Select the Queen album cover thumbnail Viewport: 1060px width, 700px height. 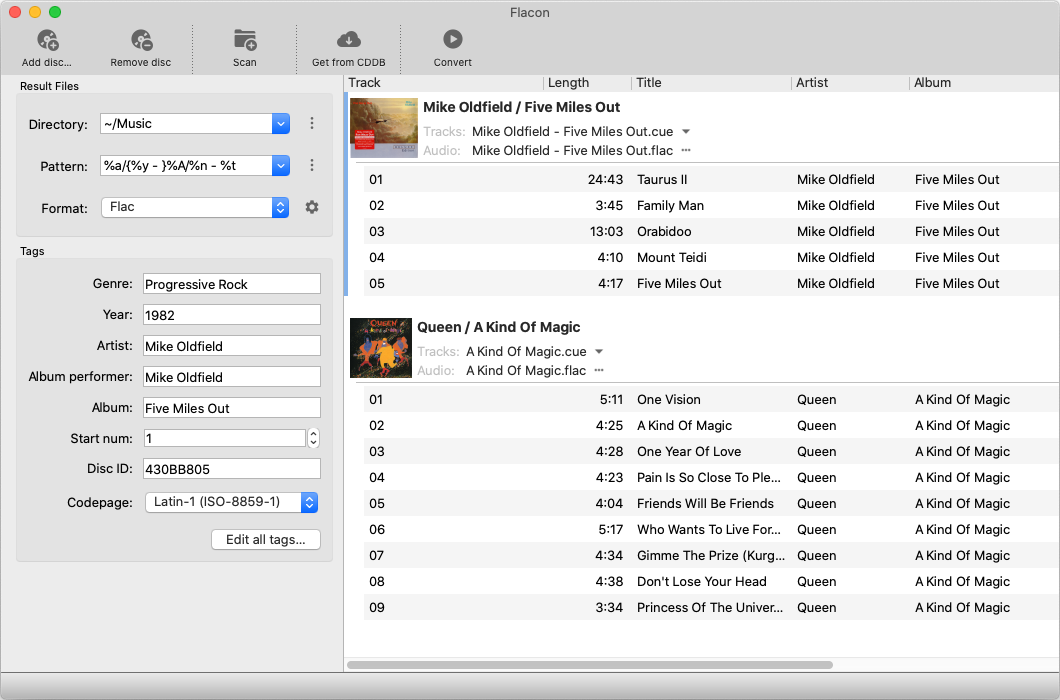click(x=380, y=347)
